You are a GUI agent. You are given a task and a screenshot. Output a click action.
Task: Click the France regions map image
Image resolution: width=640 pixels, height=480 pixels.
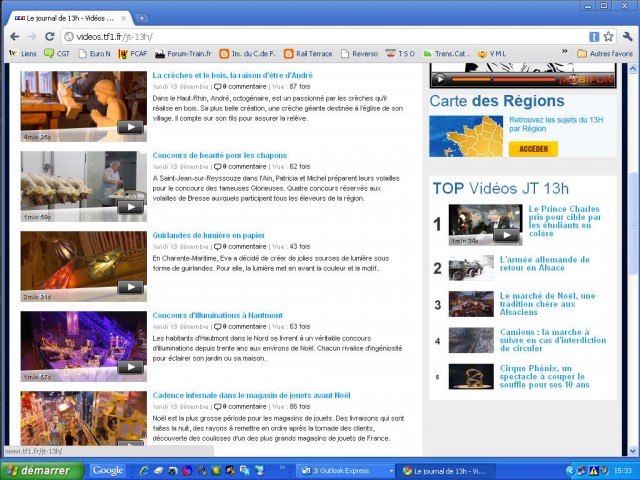466,136
